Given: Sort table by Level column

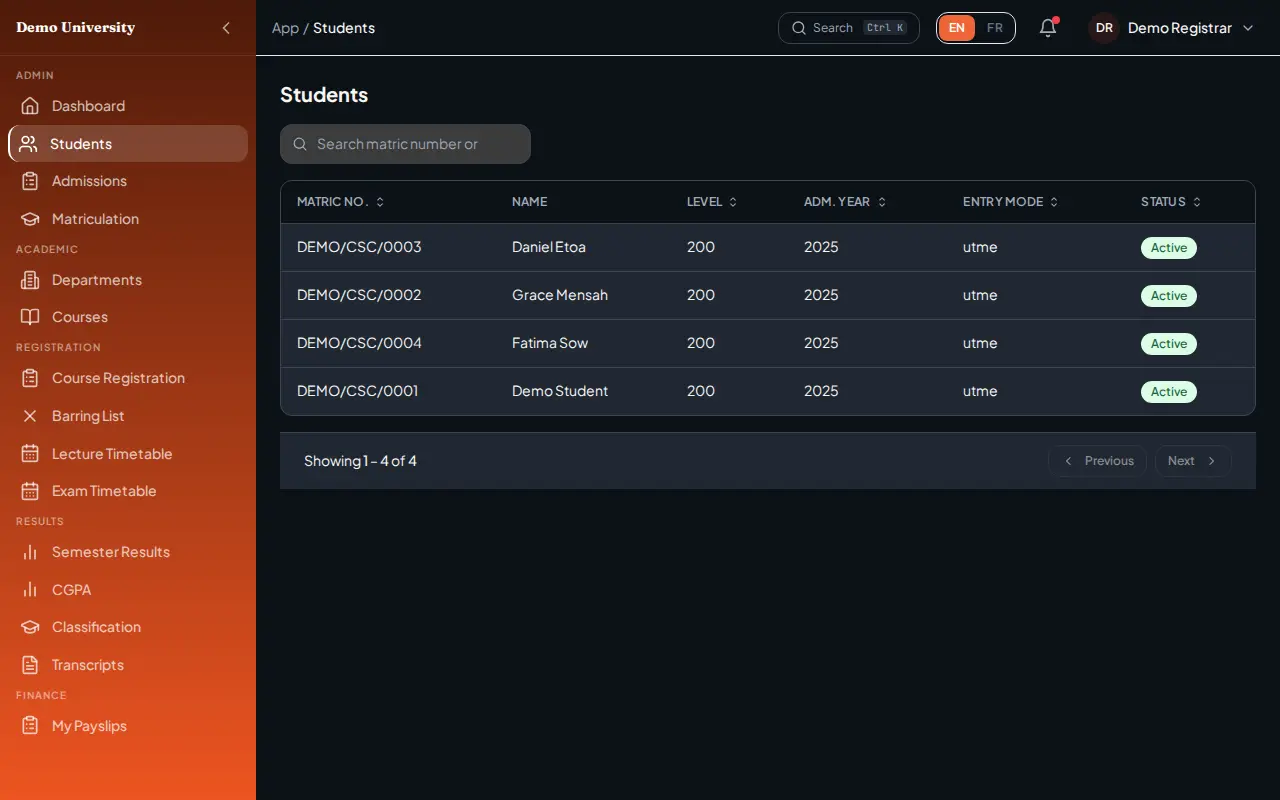Looking at the screenshot, I should pos(712,202).
